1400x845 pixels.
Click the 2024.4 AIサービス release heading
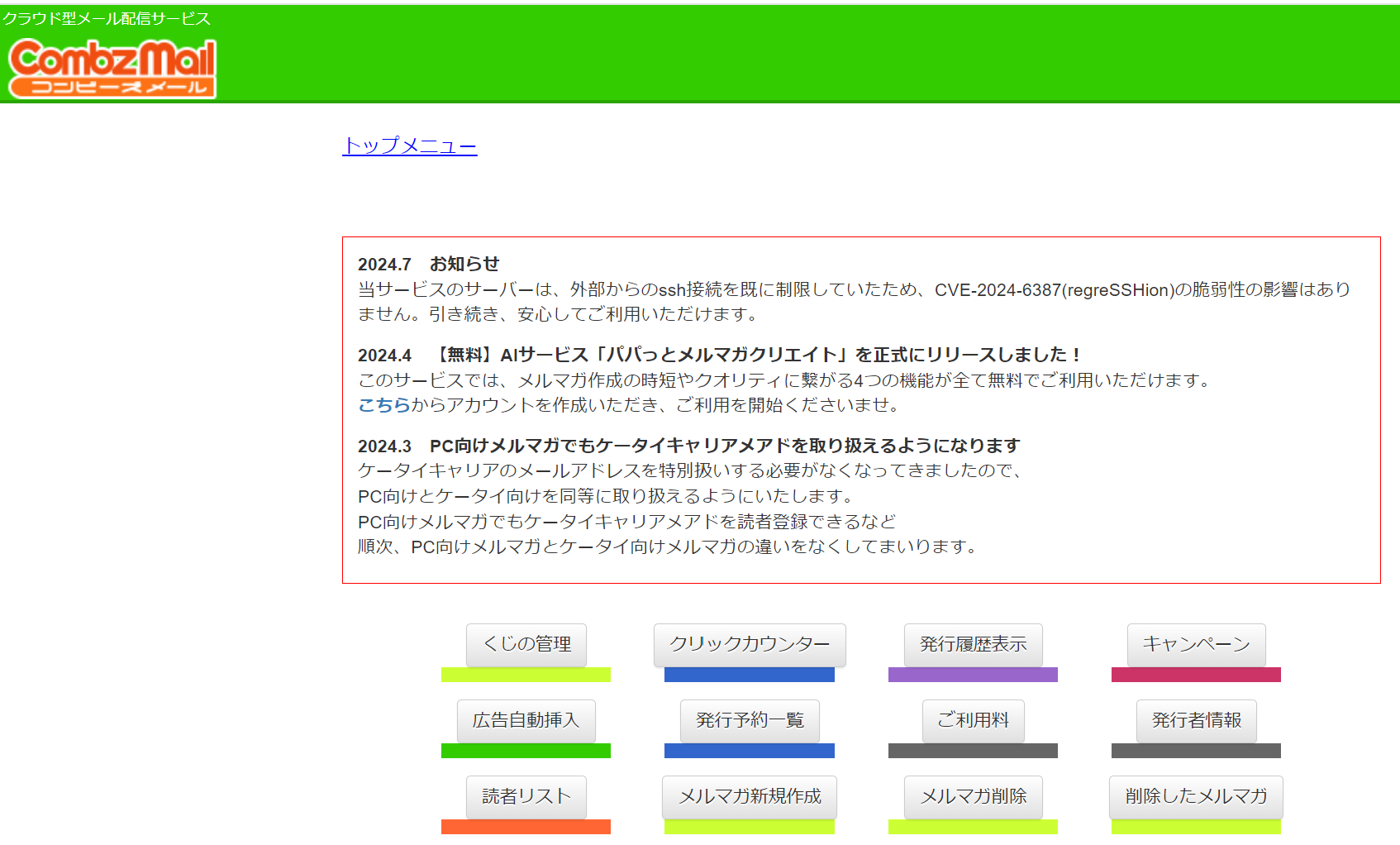(719, 355)
